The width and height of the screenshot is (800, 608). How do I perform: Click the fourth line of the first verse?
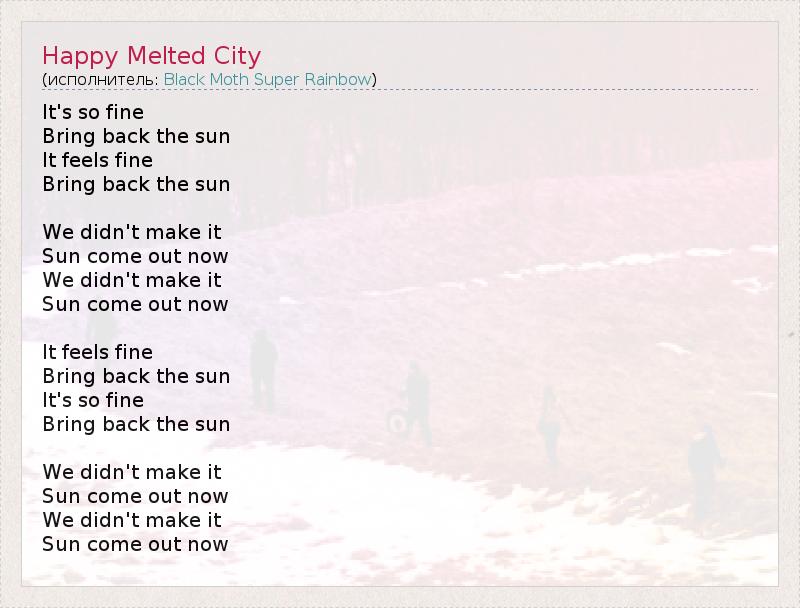pos(136,184)
